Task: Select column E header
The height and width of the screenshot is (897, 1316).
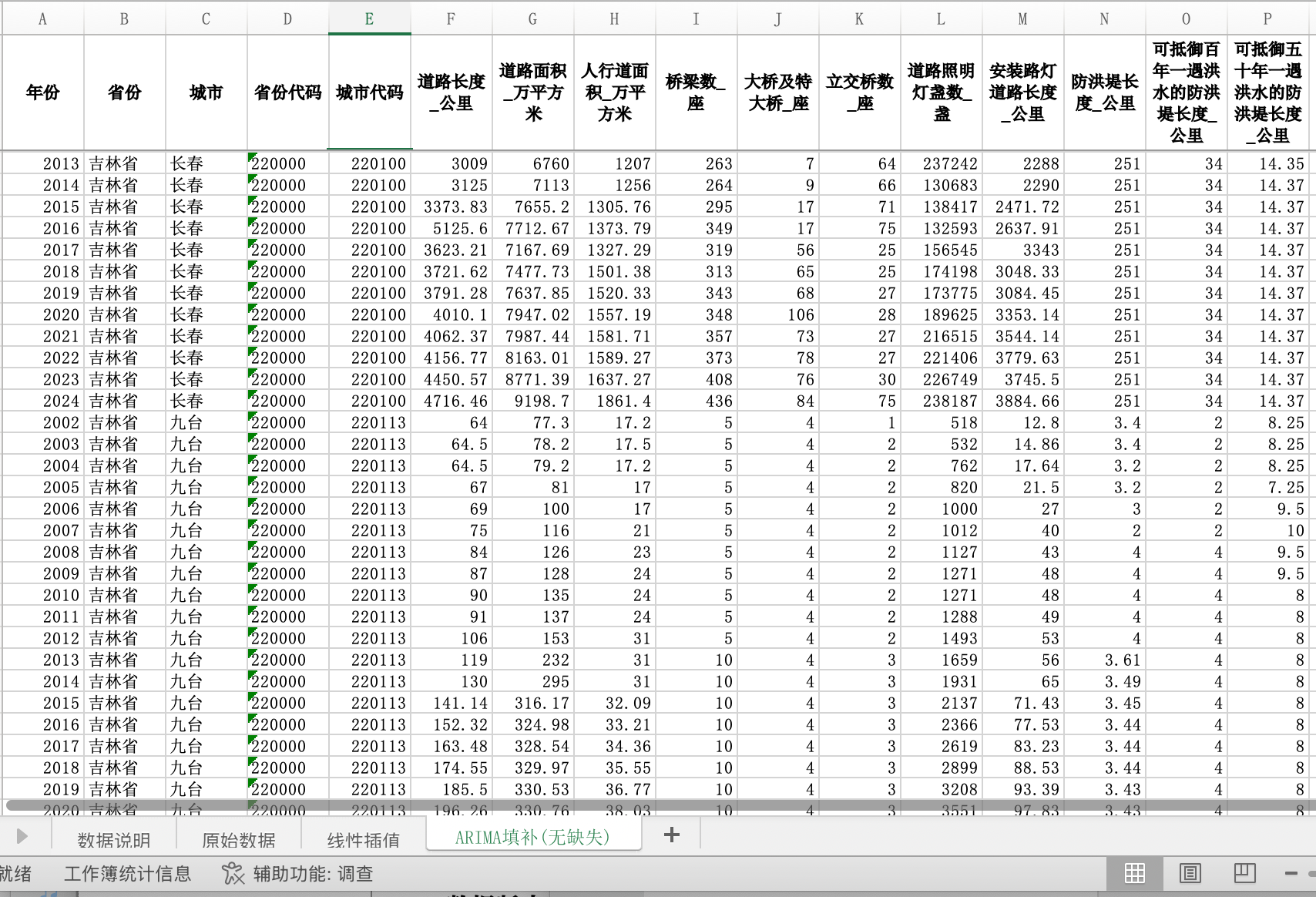Action: [370, 19]
